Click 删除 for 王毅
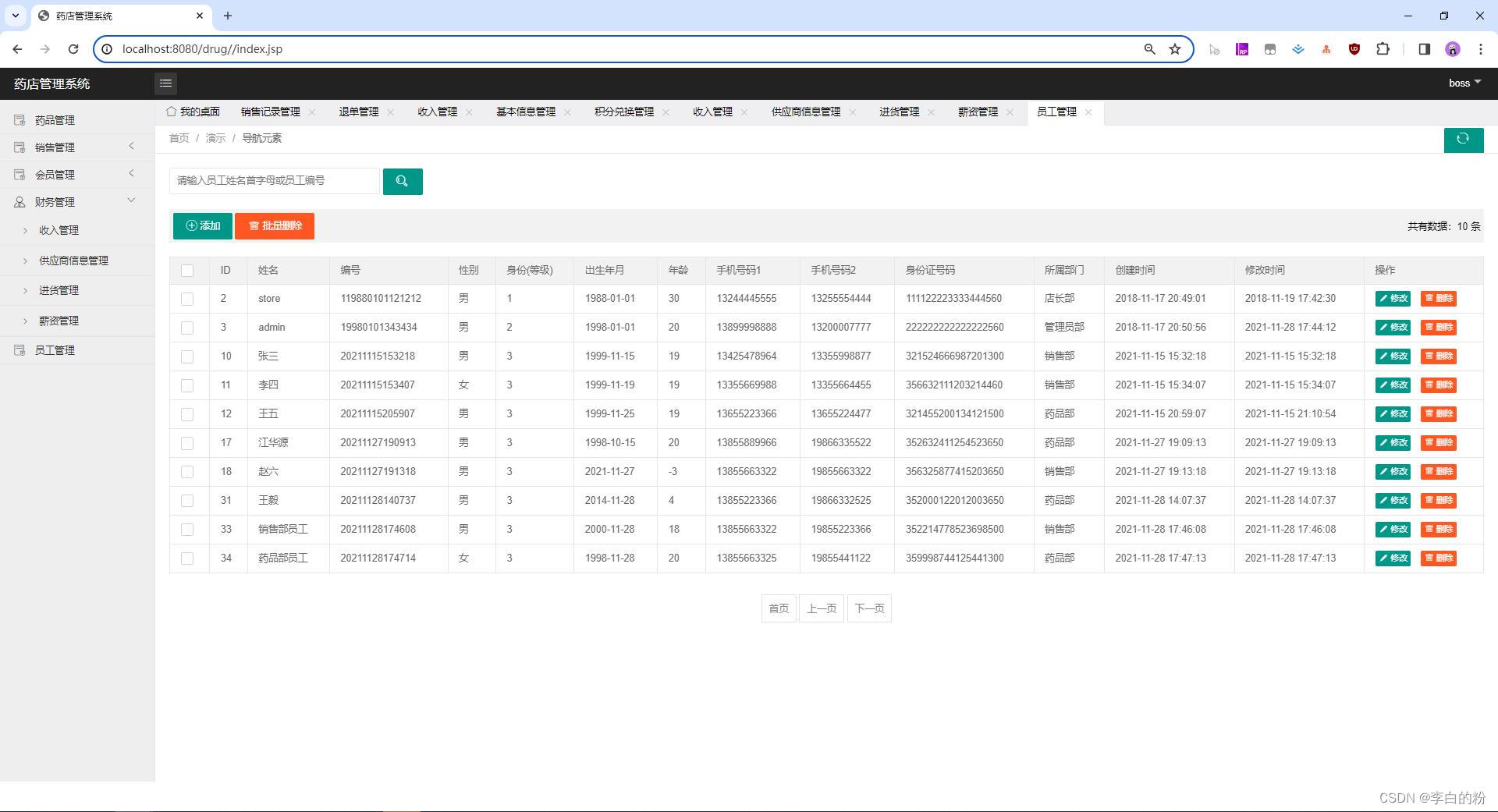1498x812 pixels. (x=1439, y=501)
